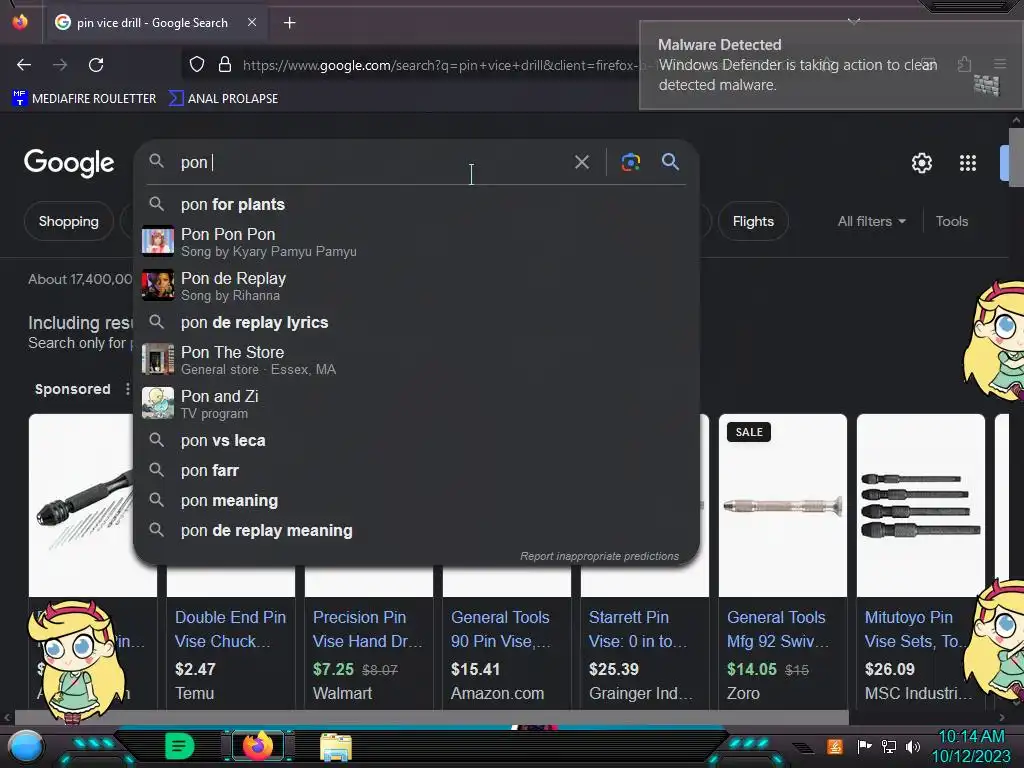1024x768 pixels.
Task: Select Pon The Store suggestion
Action: coord(416,360)
